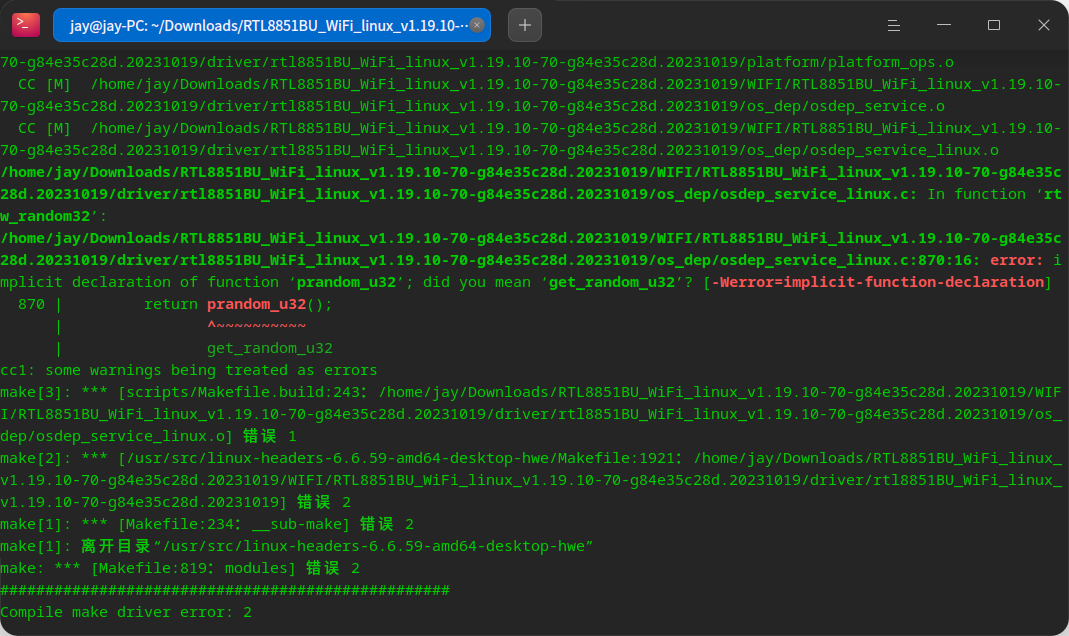Viewport: 1069px width, 636px height.
Task: Select the jay@jay-PC Downloads tab
Action: point(271,25)
